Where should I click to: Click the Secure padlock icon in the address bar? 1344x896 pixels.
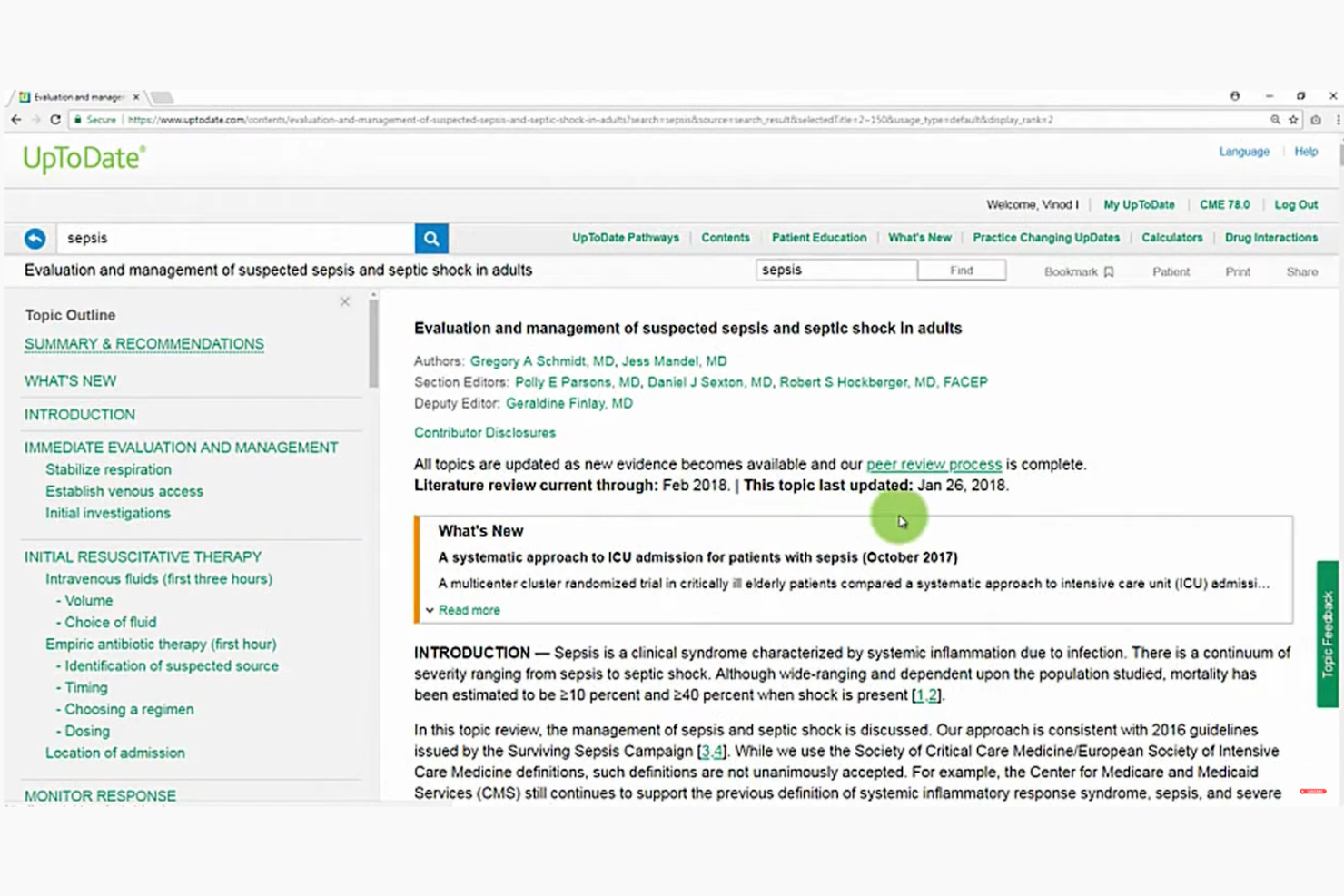78,120
